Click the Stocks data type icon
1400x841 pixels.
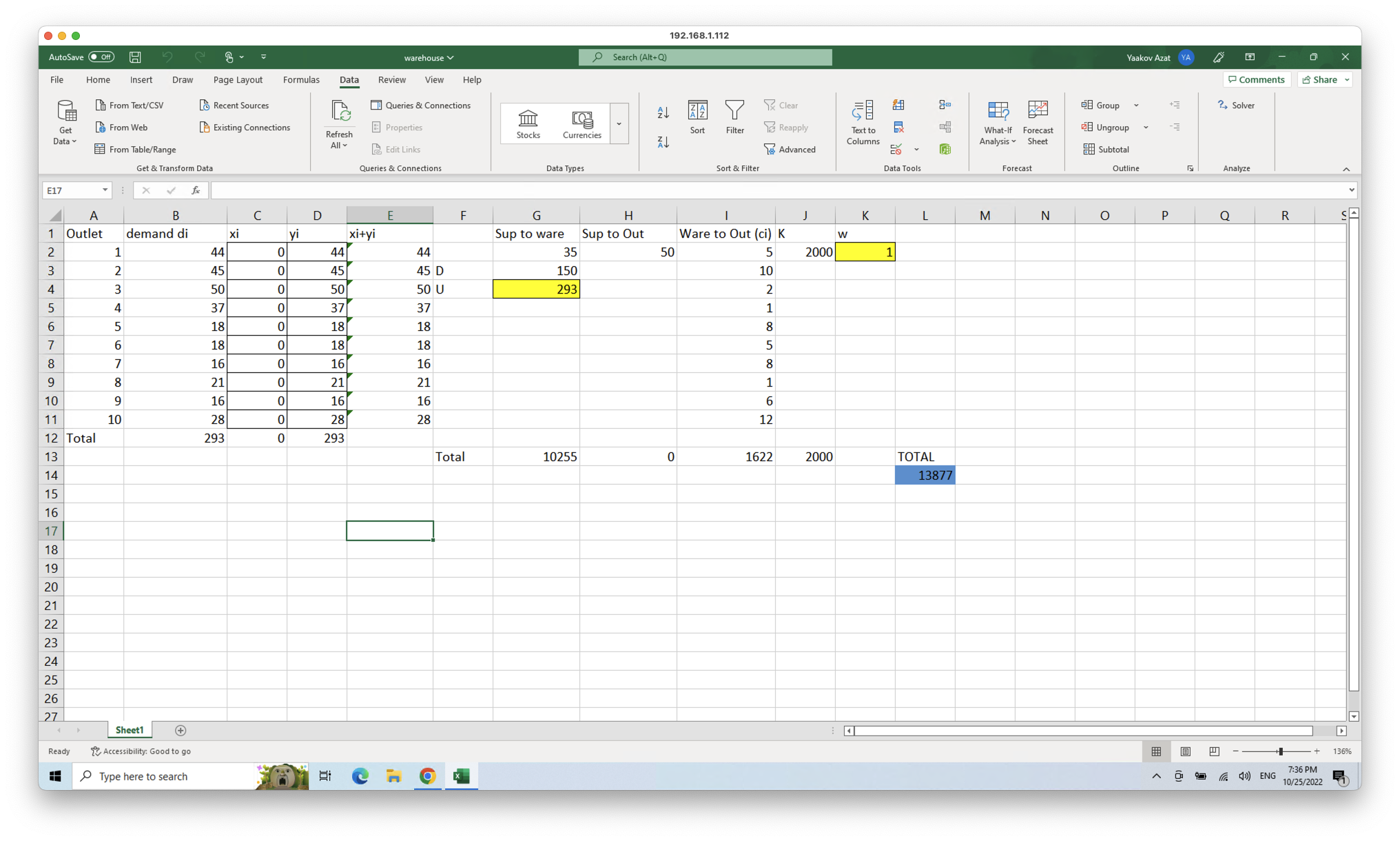526,120
